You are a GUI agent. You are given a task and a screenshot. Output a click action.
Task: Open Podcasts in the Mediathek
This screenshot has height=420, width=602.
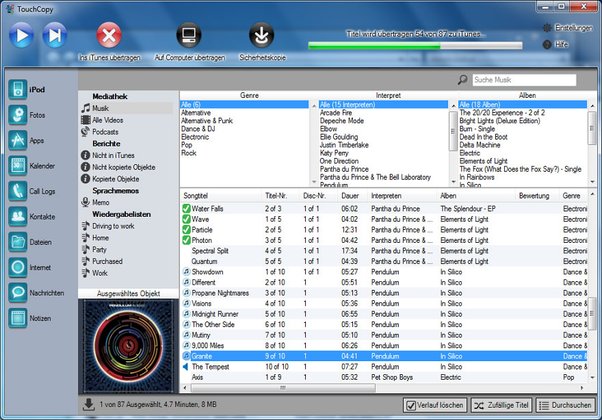click(x=100, y=132)
